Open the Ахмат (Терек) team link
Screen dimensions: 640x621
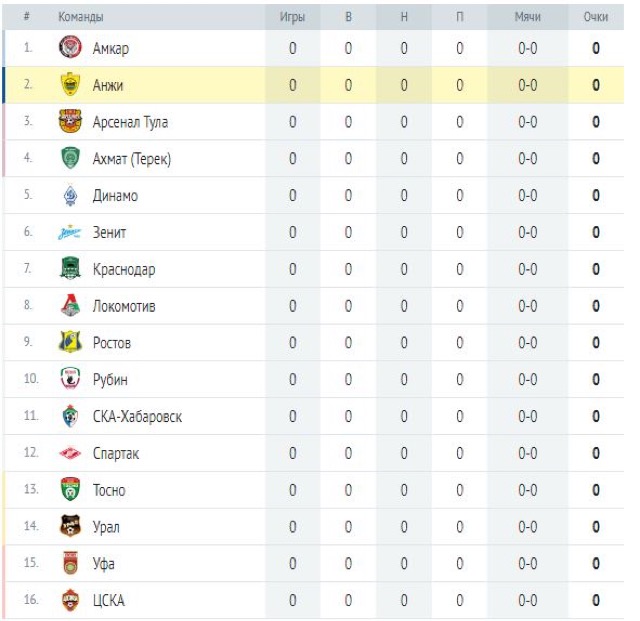point(131,159)
